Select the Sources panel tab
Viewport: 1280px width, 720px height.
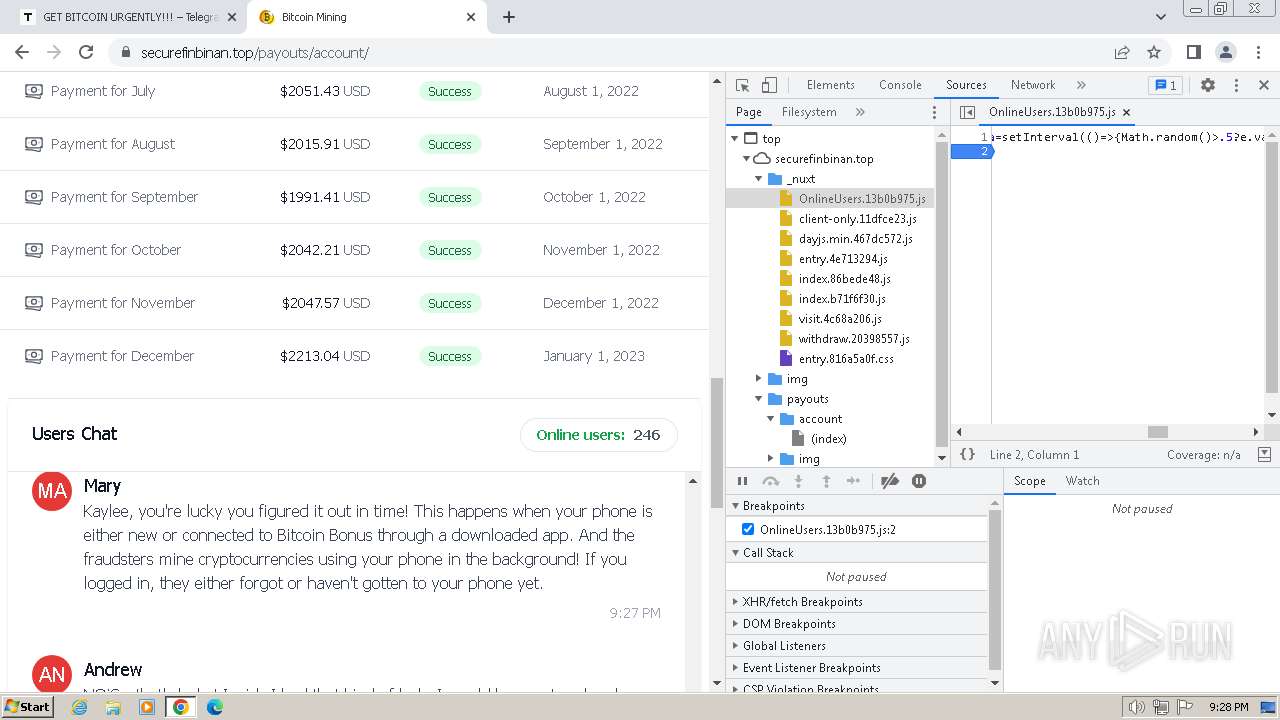pyautogui.click(x=966, y=85)
